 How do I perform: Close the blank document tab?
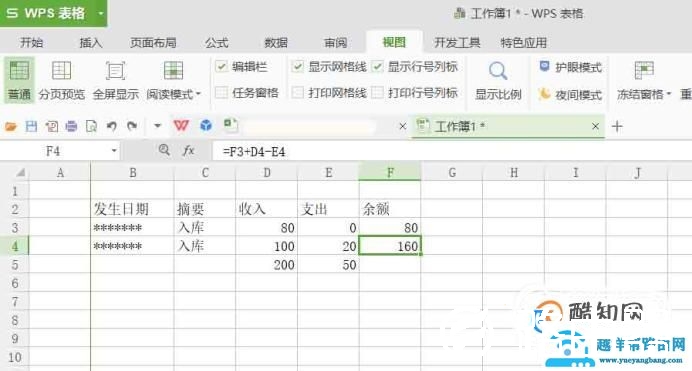tap(402, 126)
